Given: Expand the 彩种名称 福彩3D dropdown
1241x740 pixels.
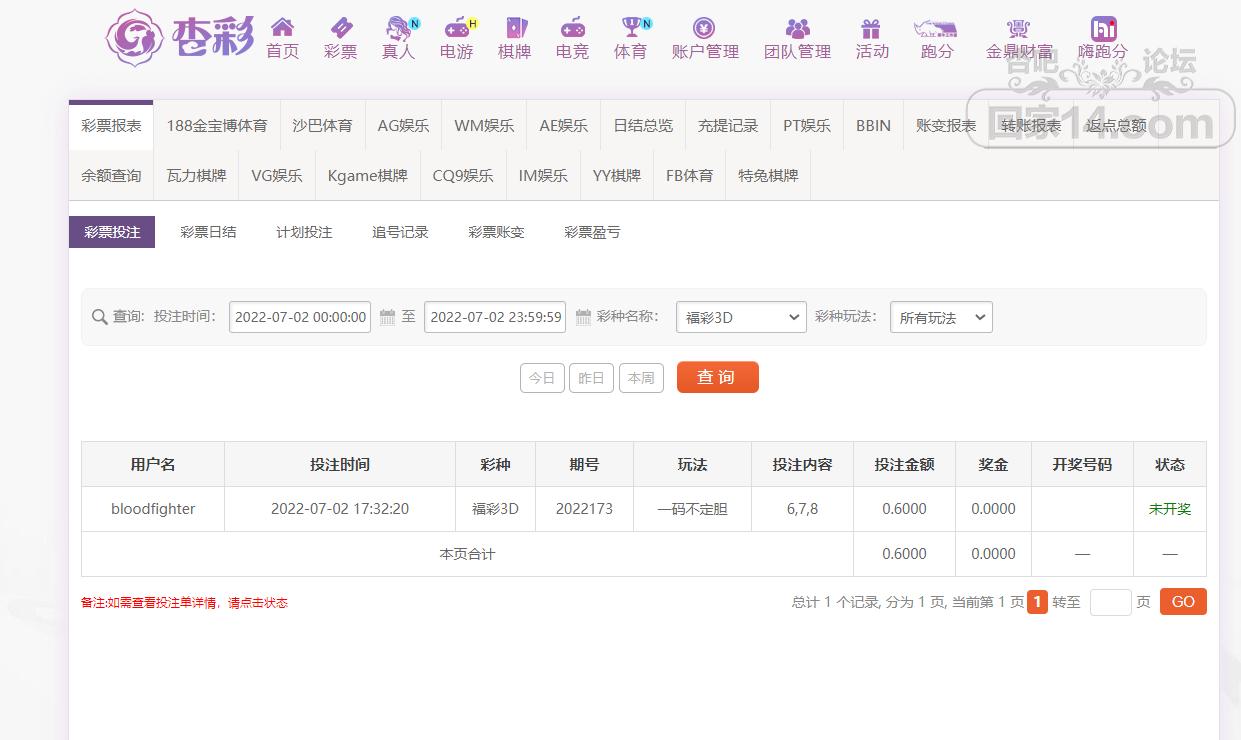Looking at the screenshot, I should tap(741, 317).
